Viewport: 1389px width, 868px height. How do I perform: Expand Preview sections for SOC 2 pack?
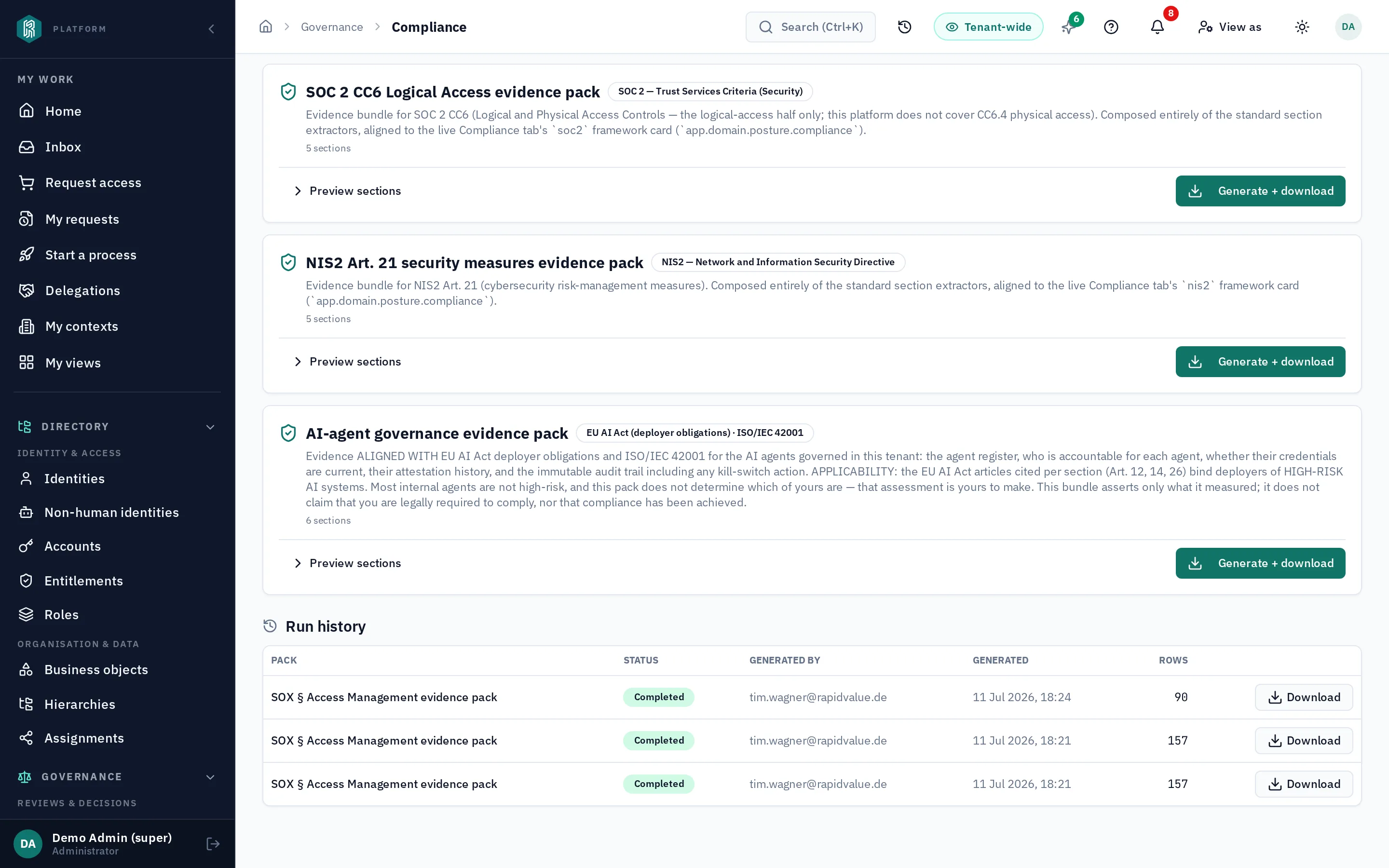pyautogui.click(x=347, y=191)
